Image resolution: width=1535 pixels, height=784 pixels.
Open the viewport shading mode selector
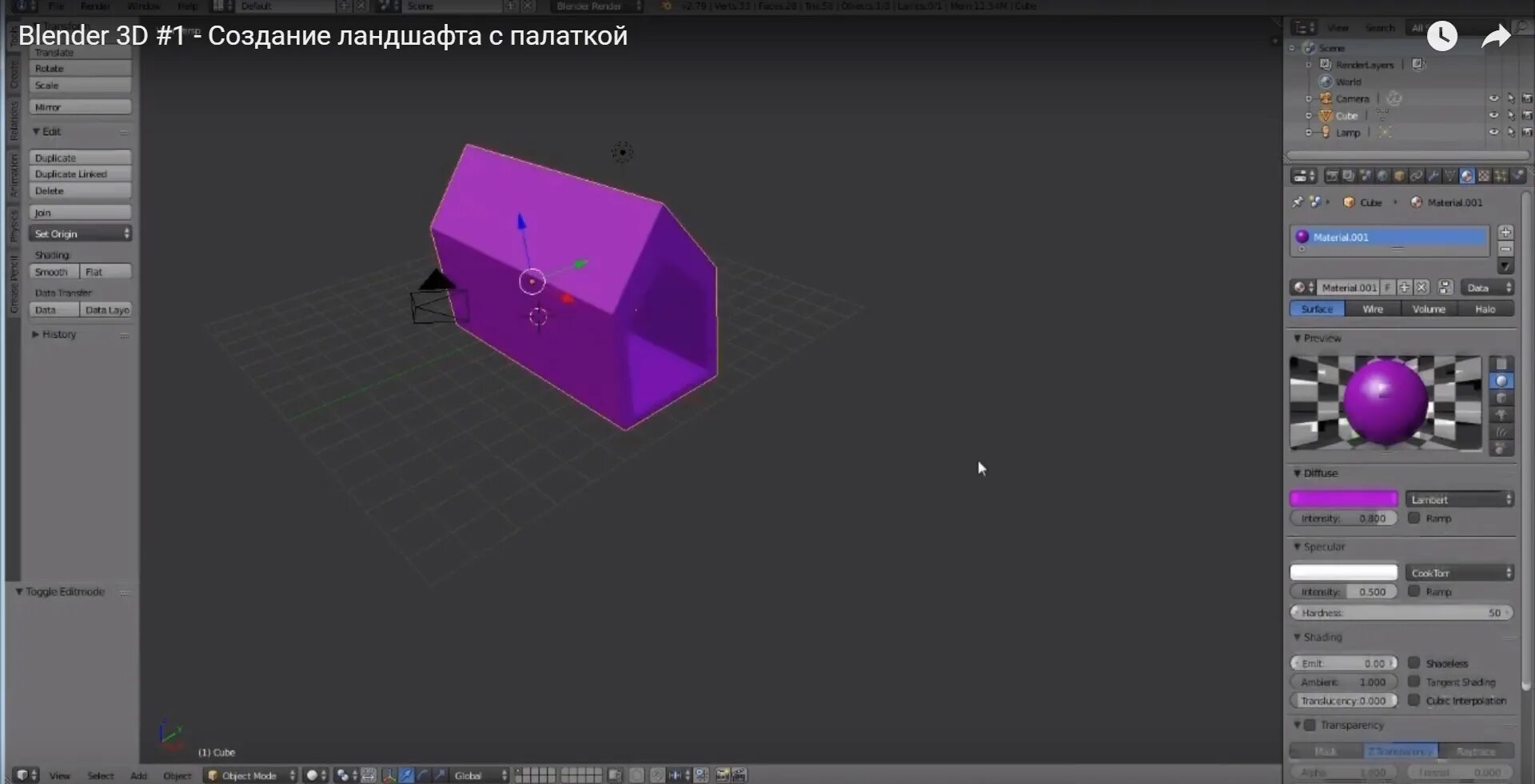click(x=317, y=775)
